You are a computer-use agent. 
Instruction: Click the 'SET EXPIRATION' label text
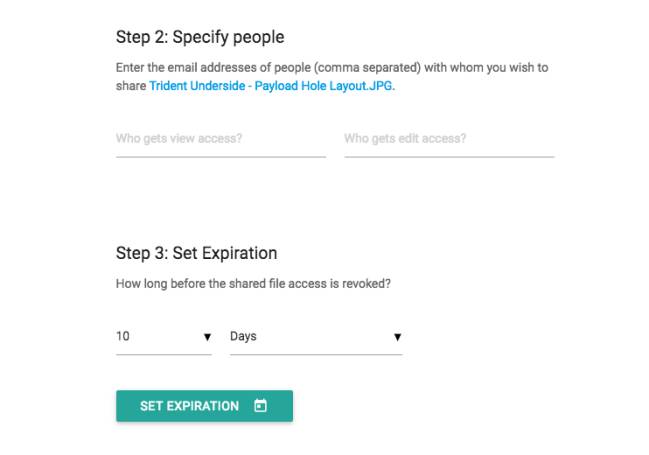[189, 406]
